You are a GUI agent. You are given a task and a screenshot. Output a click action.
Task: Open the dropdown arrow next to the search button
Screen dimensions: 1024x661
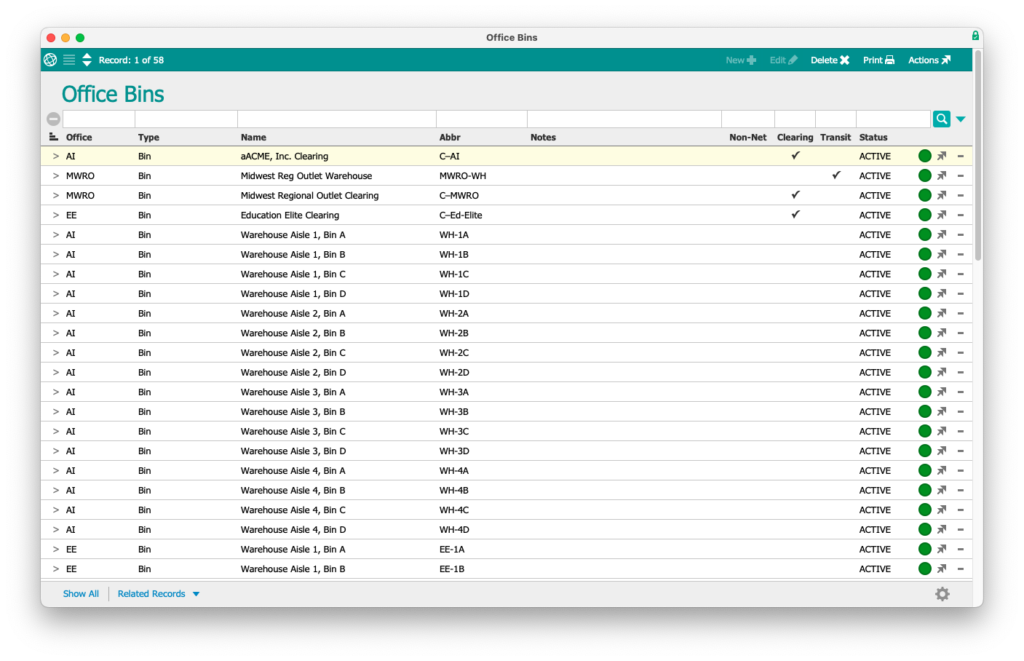coord(959,118)
